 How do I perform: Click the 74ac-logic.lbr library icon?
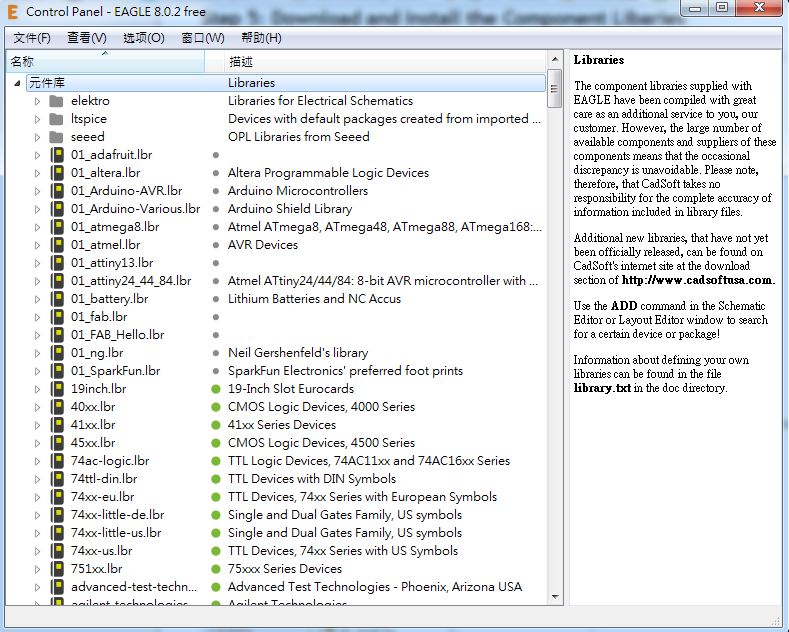coord(57,461)
